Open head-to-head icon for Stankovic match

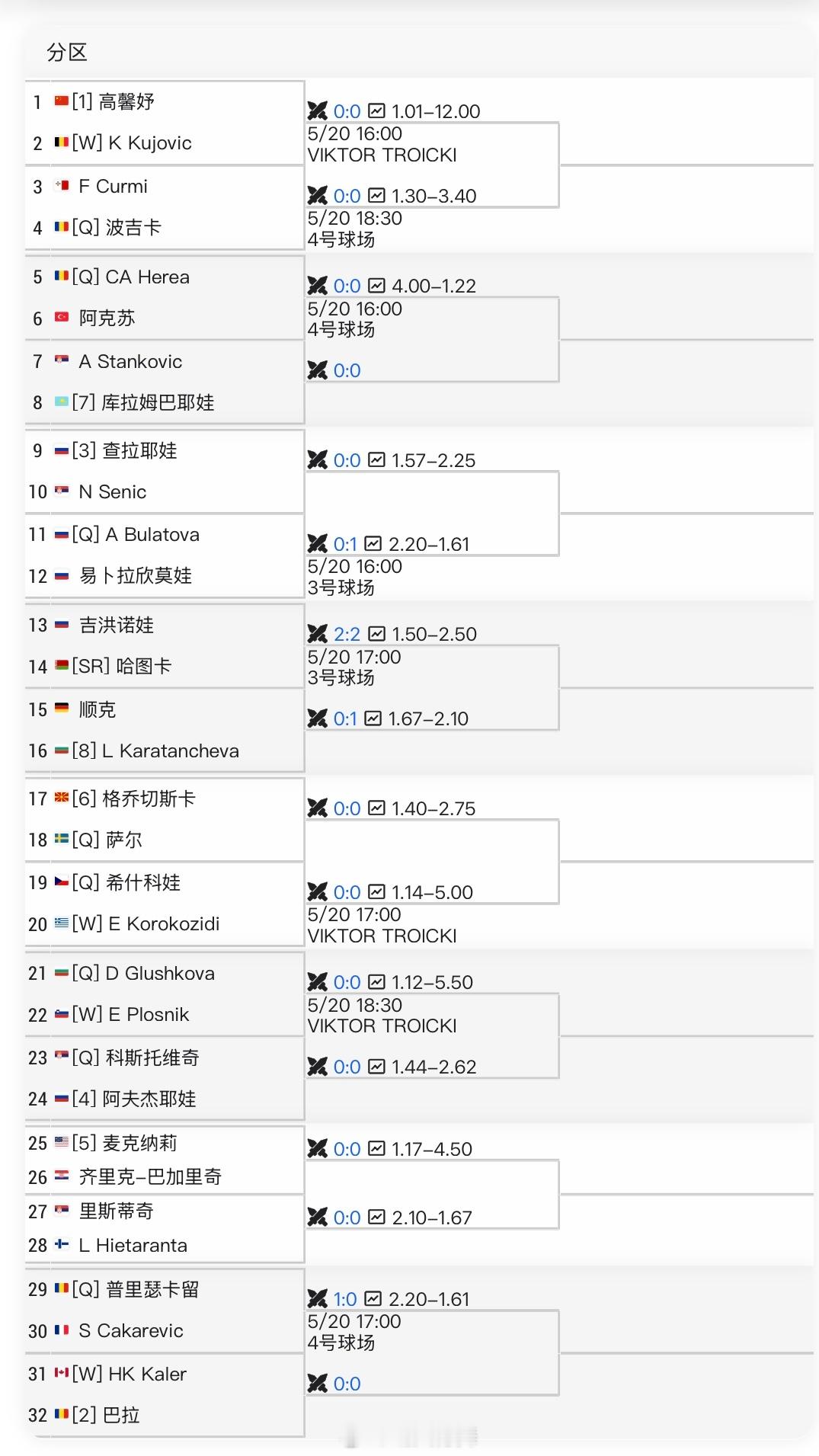[x=317, y=370]
